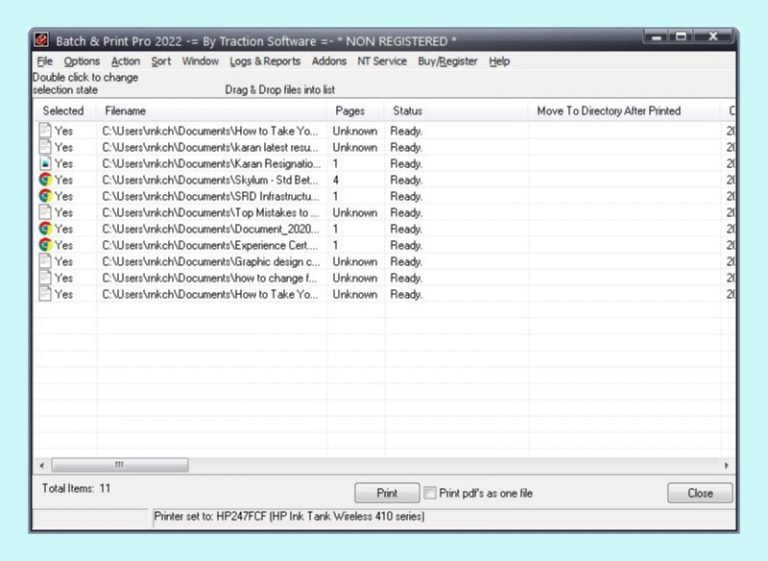Open the Logs & Reports menu

(265, 61)
